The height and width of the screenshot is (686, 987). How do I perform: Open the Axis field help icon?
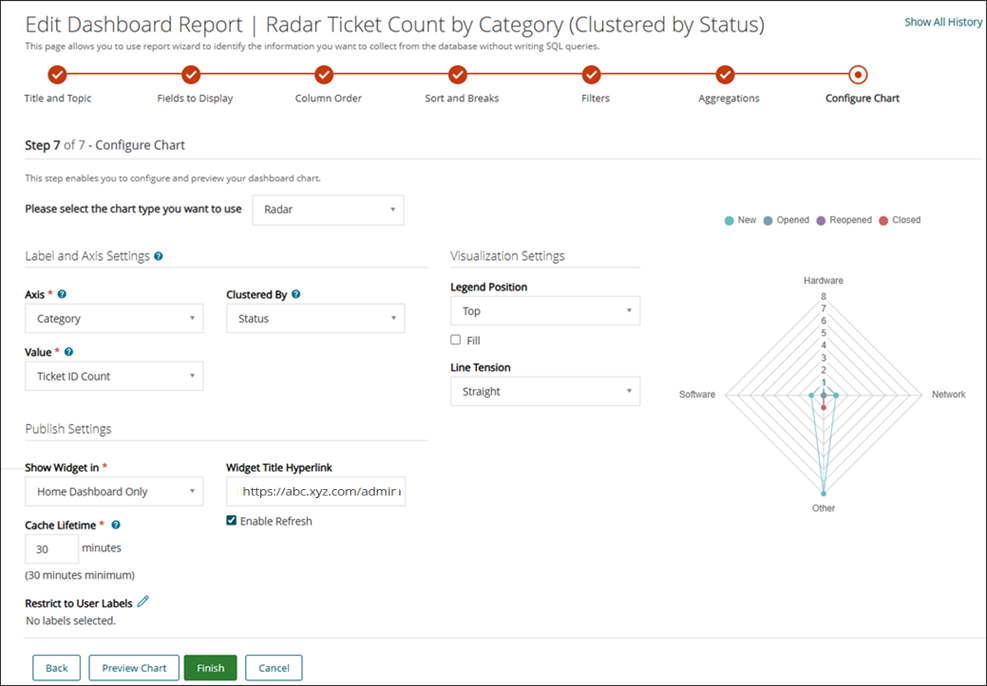[62, 294]
